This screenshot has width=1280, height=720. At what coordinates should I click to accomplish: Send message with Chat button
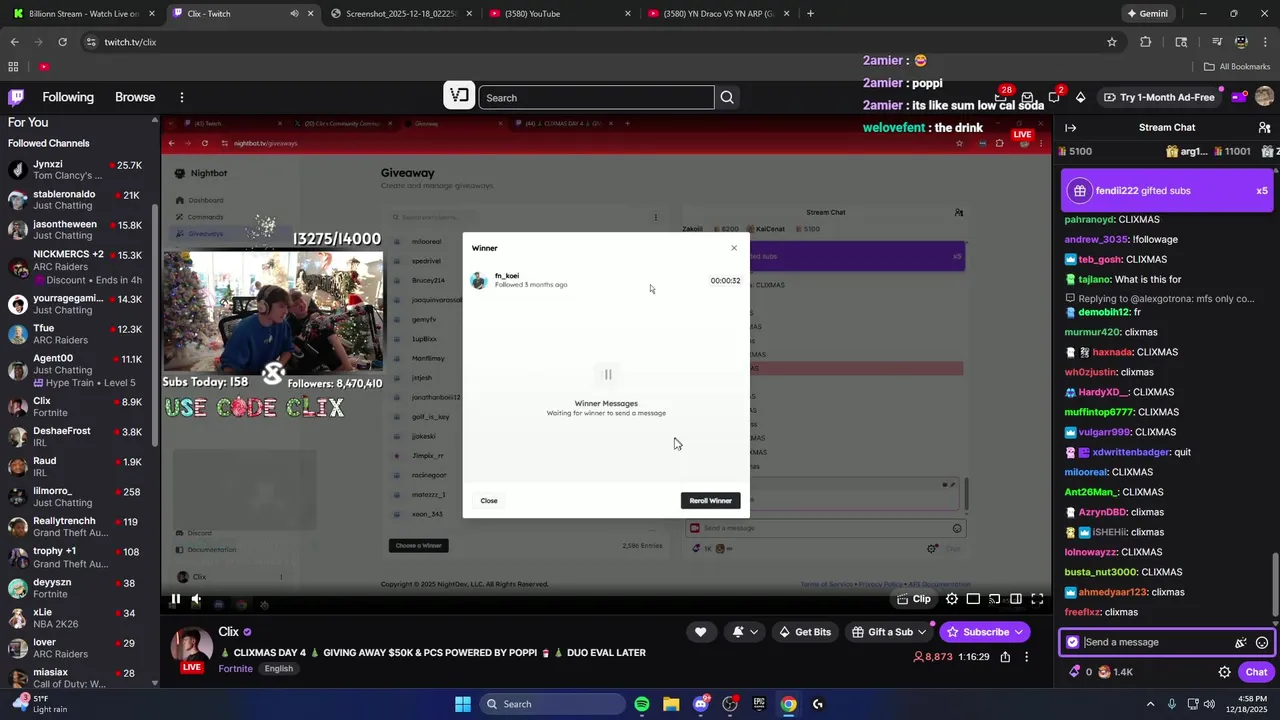[x=1256, y=672]
